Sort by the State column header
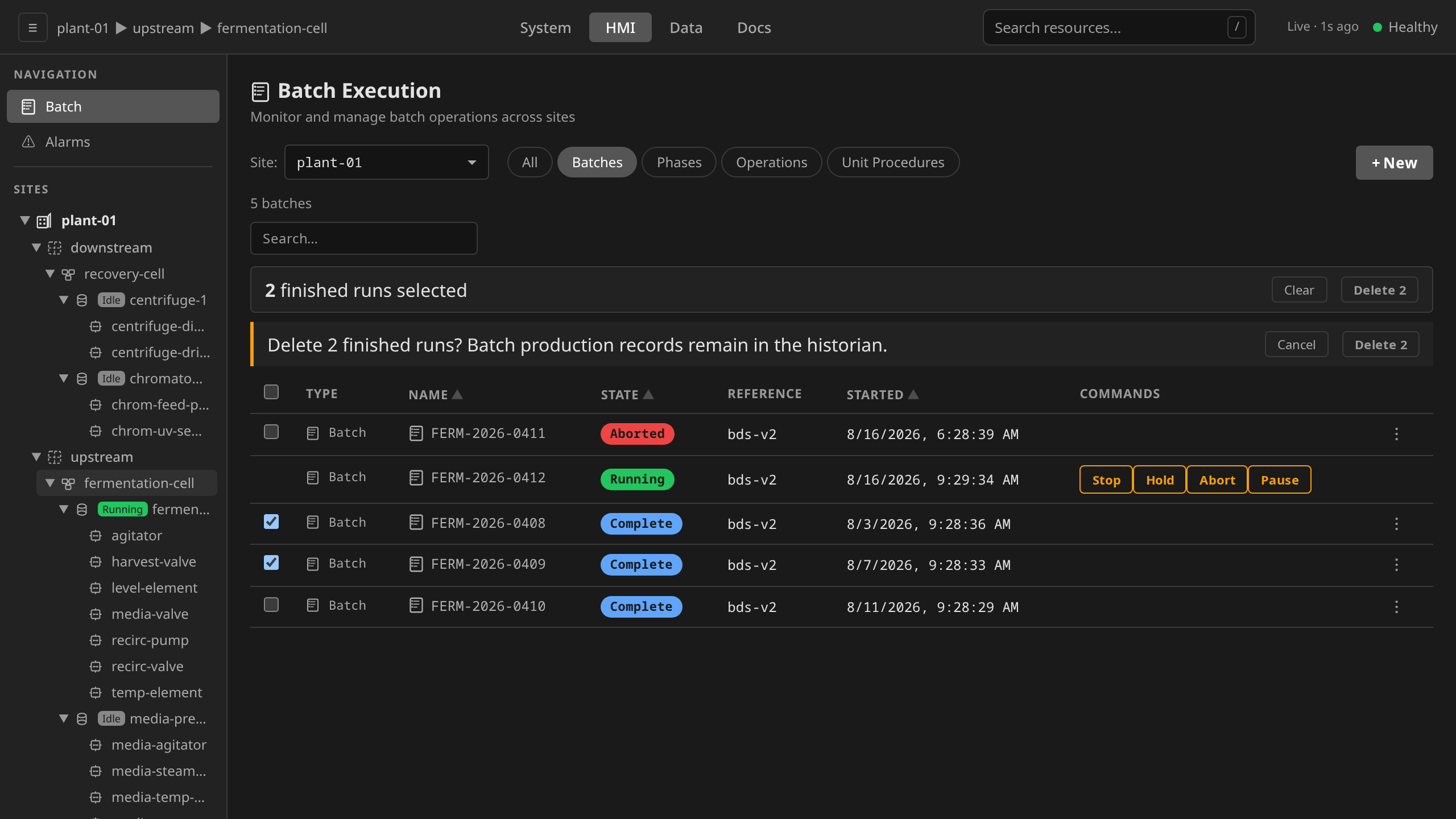Viewport: 1456px width, 819px height. (627, 394)
